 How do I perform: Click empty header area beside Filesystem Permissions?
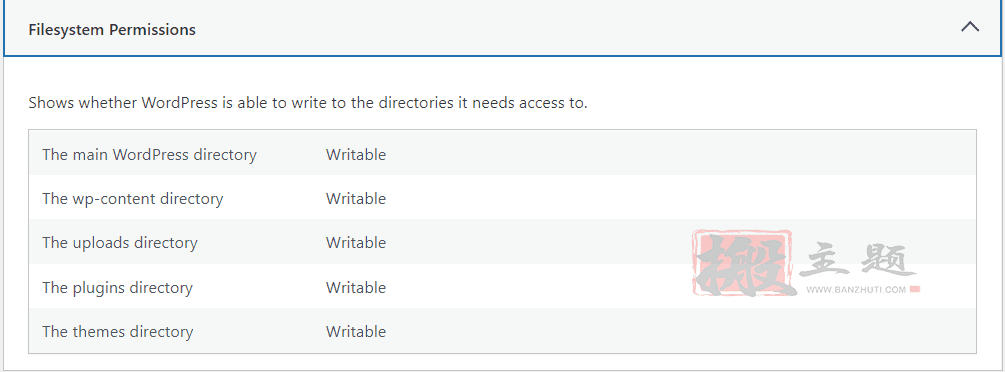point(577,30)
